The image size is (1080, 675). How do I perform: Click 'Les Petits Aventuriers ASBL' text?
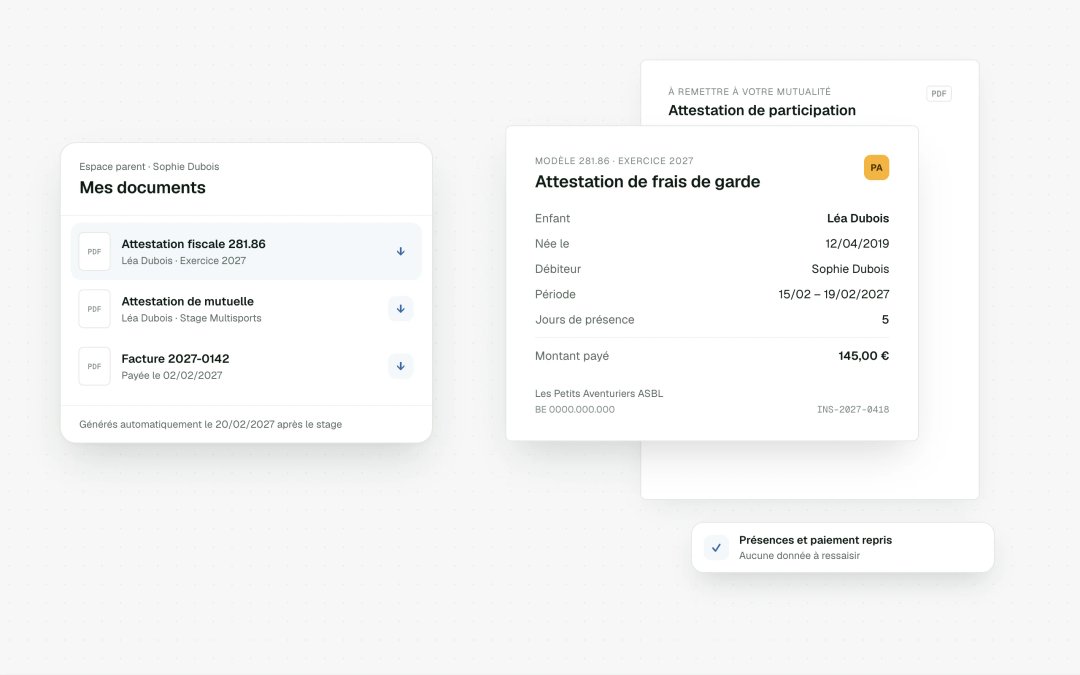coord(599,394)
